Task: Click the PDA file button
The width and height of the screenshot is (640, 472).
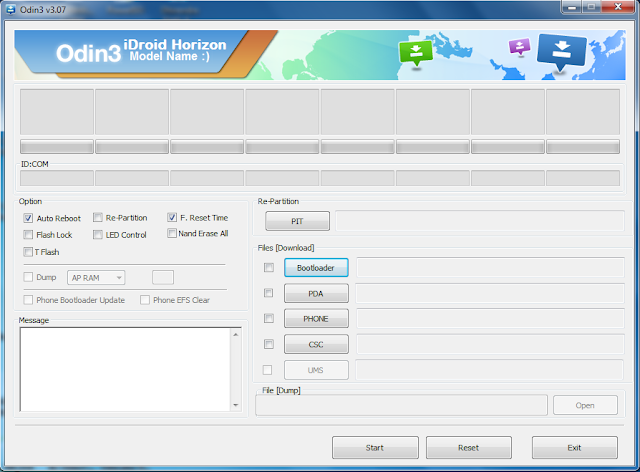Action: [316, 293]
